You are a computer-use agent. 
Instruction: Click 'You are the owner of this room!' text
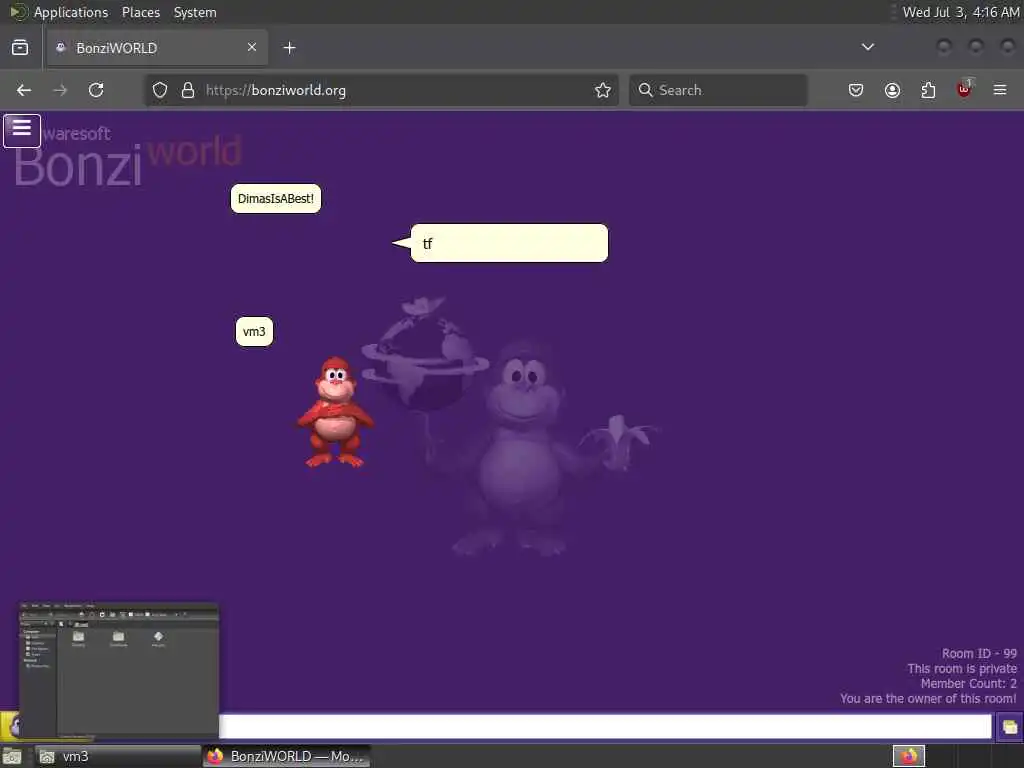(x=928, y=699)
